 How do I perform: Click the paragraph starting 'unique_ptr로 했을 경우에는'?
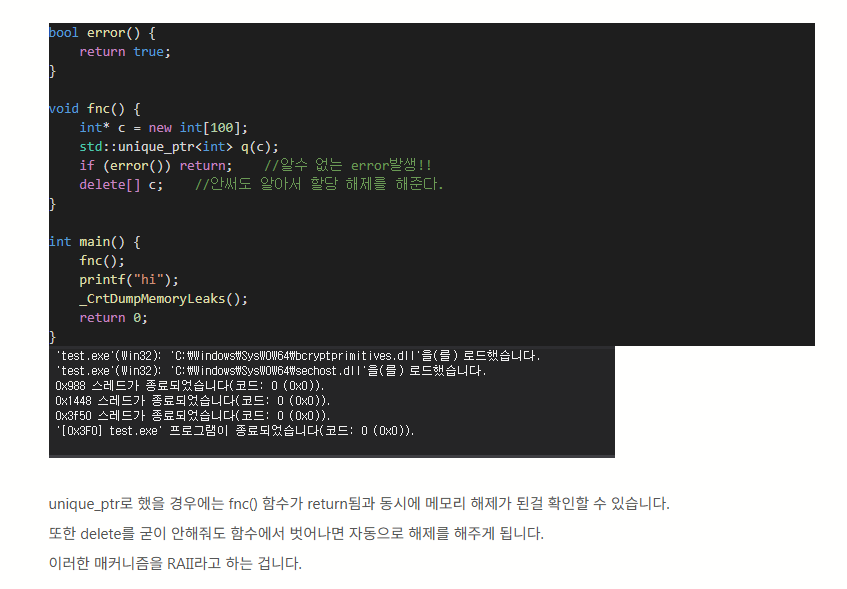tap(359, 504)
